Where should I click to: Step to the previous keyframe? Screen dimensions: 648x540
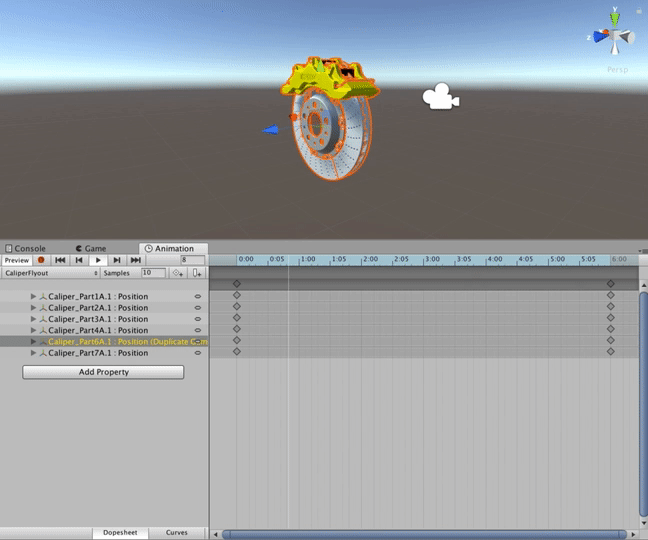pyautogui.click(x=79, y=260)
